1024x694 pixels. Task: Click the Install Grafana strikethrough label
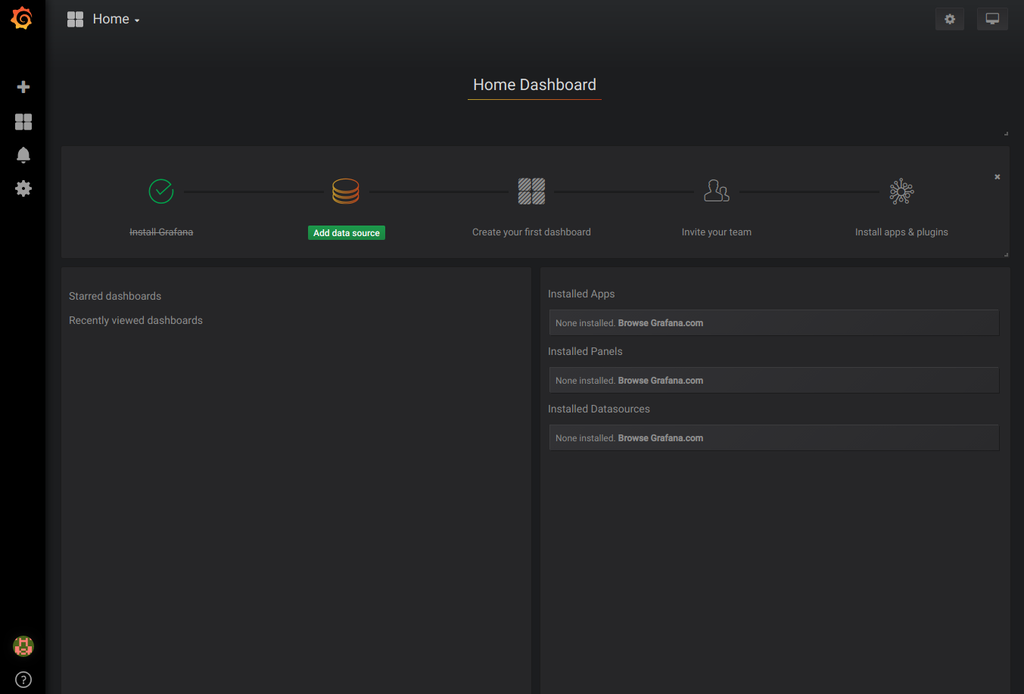pos(161,232)
